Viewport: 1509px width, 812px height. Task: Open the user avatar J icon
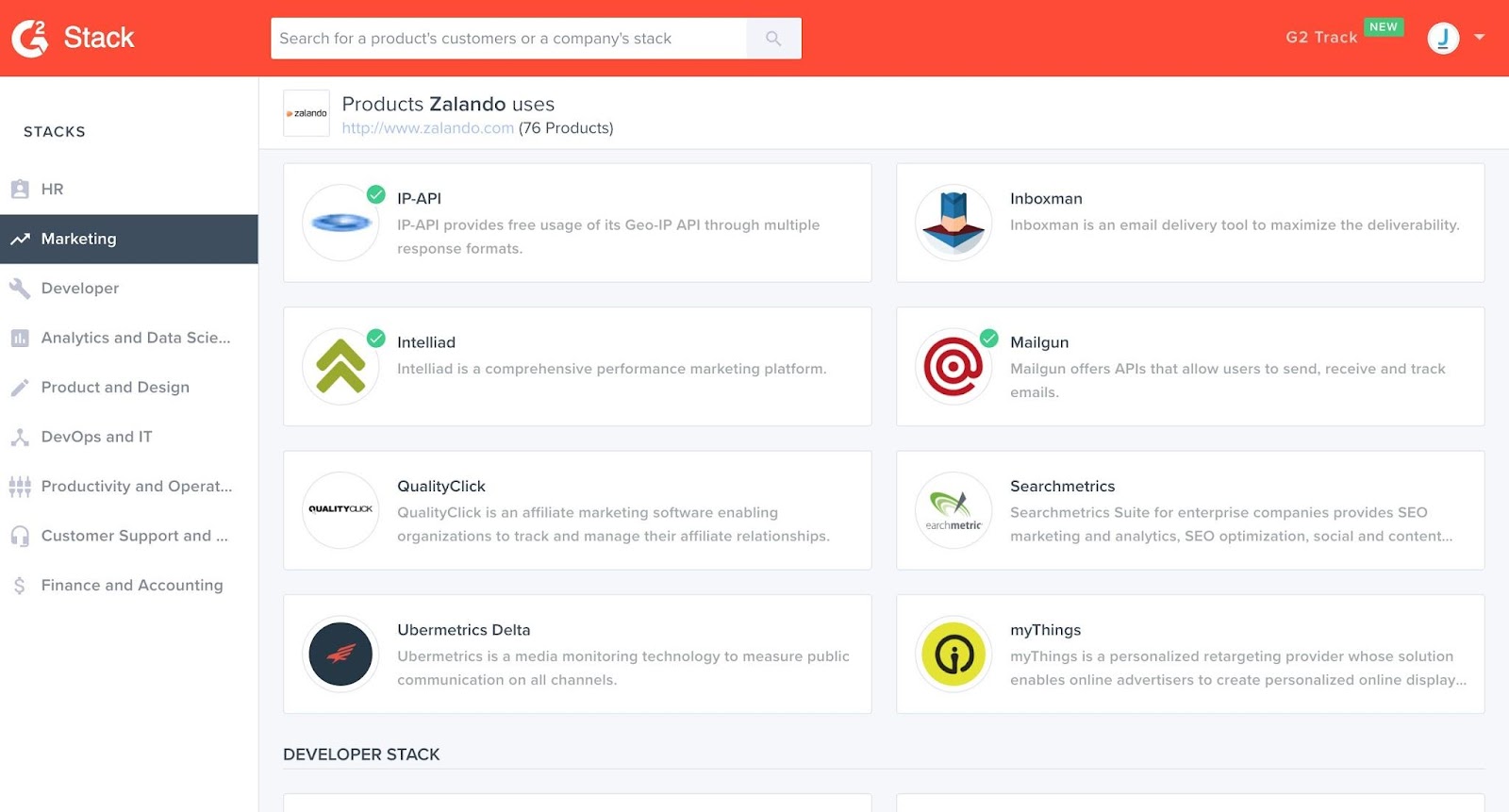point(1443,38)
